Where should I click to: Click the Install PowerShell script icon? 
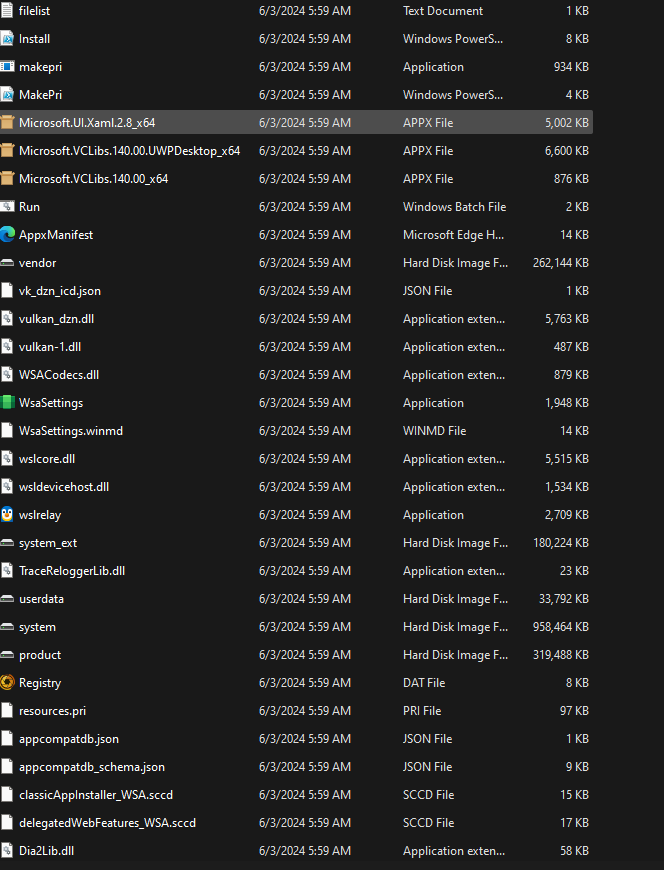coord(7,39)
